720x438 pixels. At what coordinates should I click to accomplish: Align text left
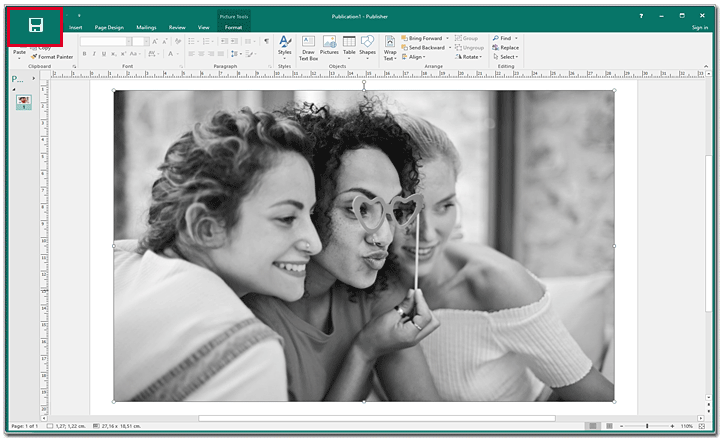click(191, 54)
